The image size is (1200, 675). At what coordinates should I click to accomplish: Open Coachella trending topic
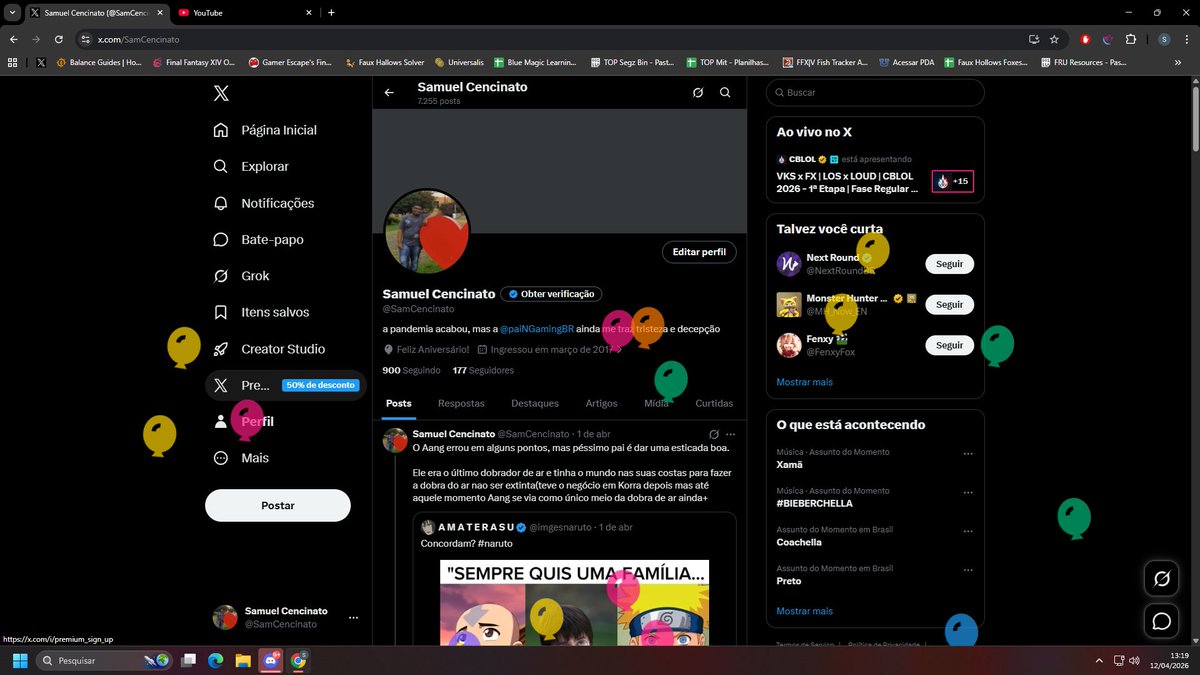(x=799, y=542)
